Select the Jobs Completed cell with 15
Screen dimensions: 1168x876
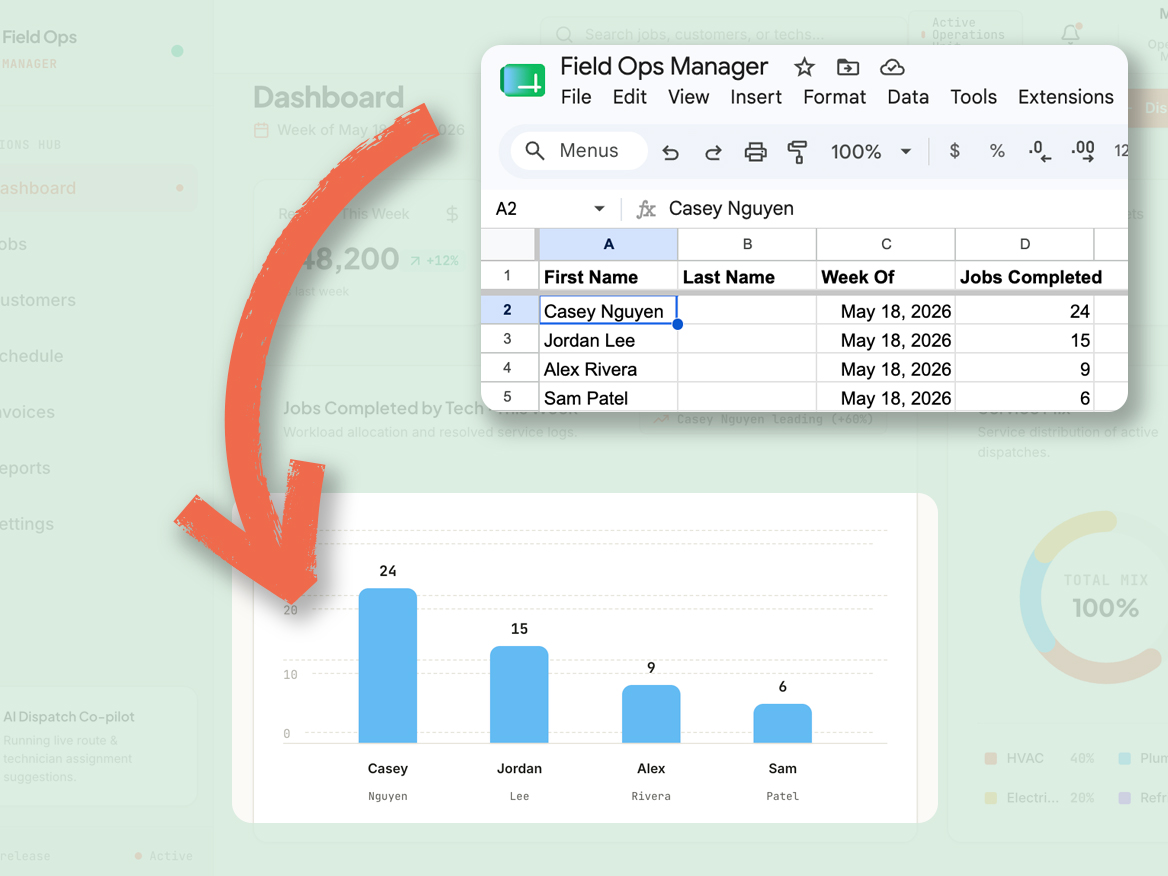click(x=1024, y=340)
